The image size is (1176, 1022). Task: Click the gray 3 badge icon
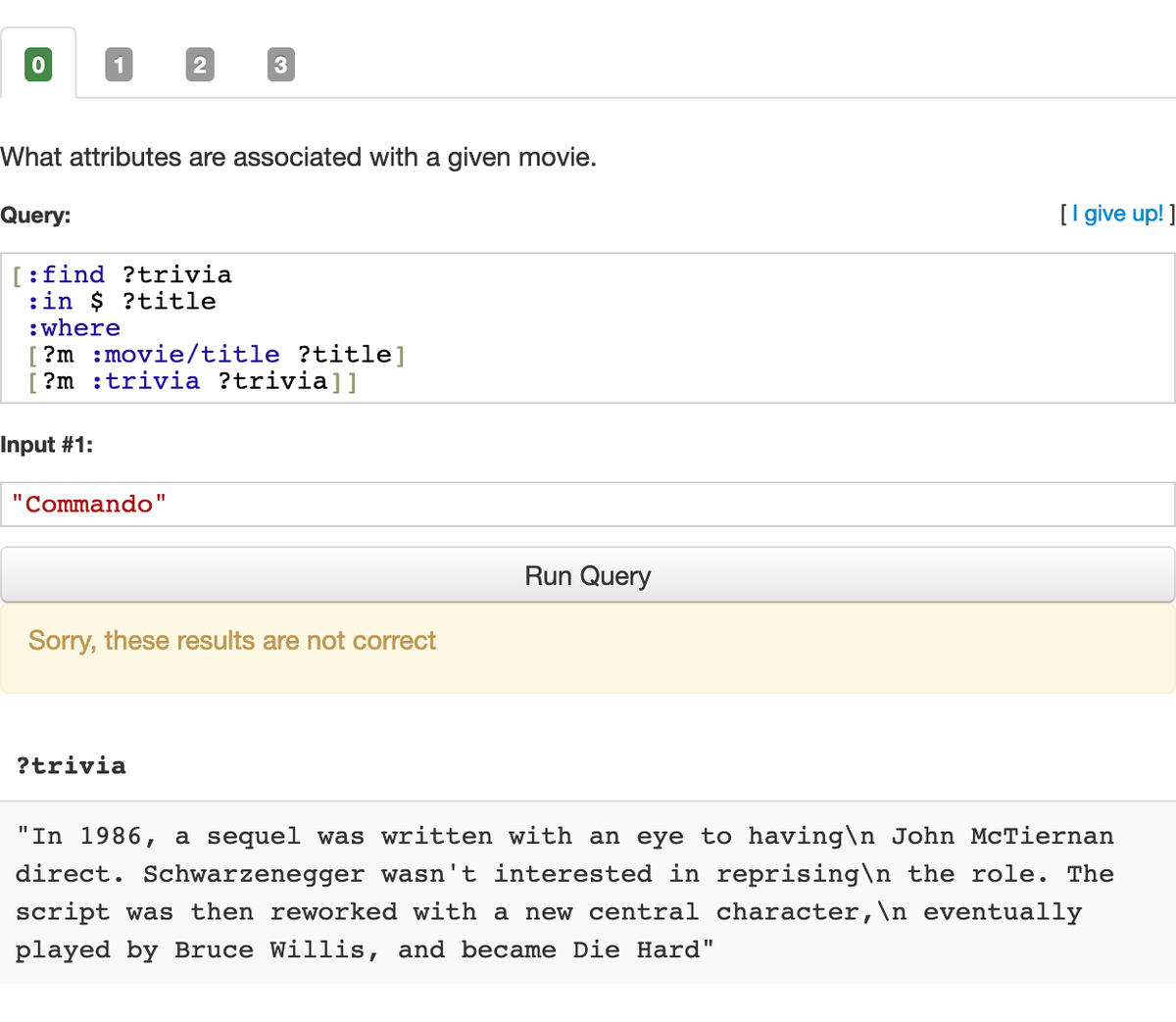[x=280, y=64]
